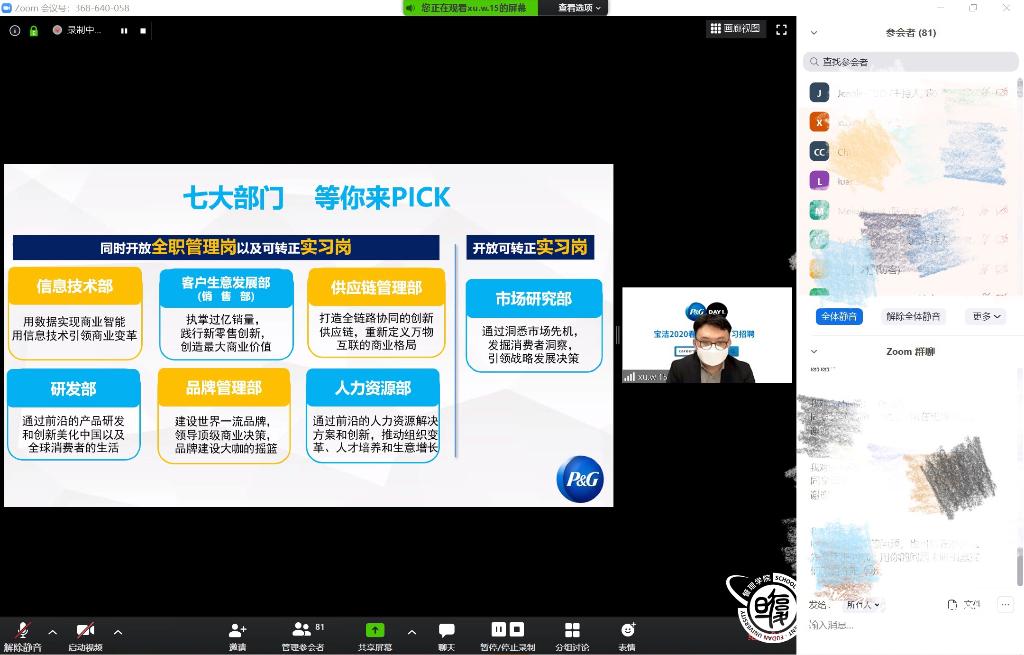
Task: Stop recording from the top-left indicator
Action: click(x=143, y=31)
